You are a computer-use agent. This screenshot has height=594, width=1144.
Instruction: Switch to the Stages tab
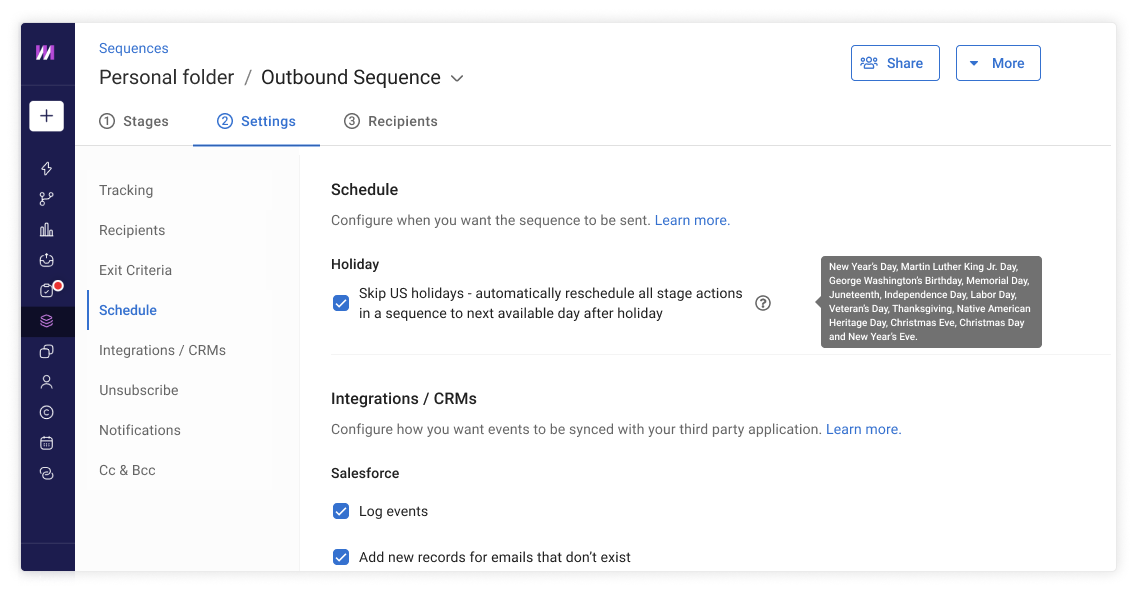coord(134,121)
